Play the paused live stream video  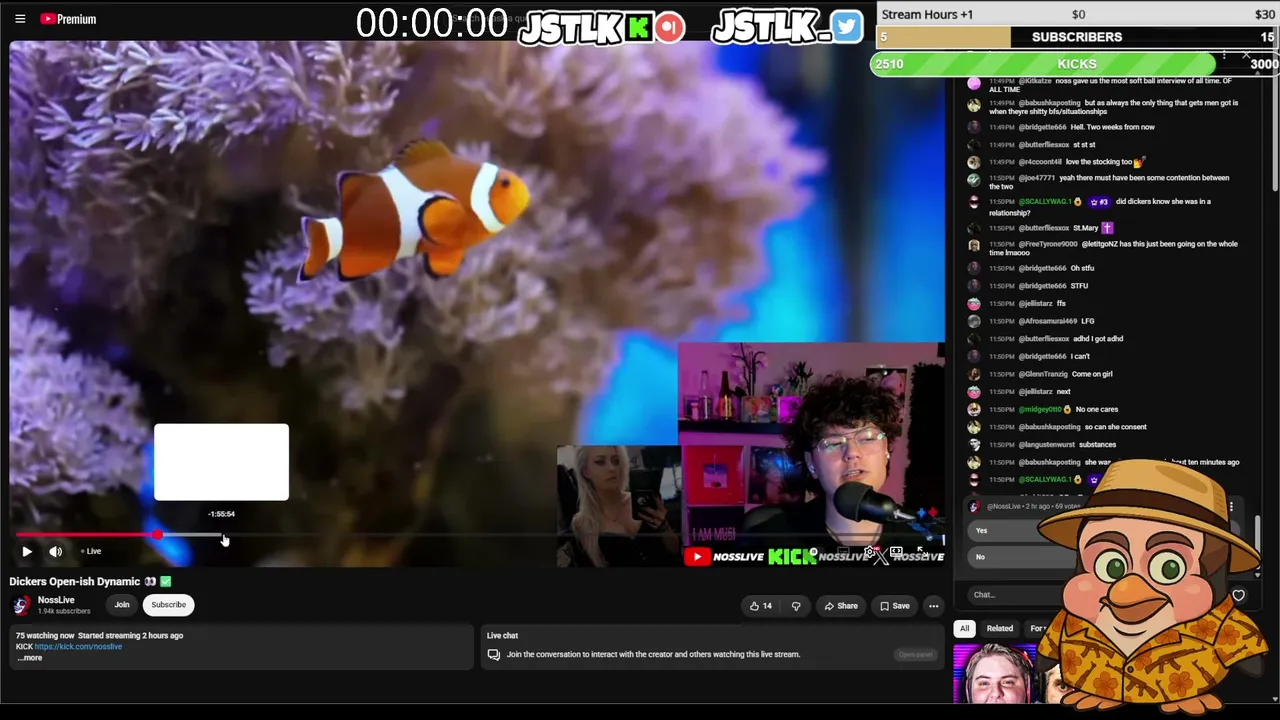(x=27, y=551)
